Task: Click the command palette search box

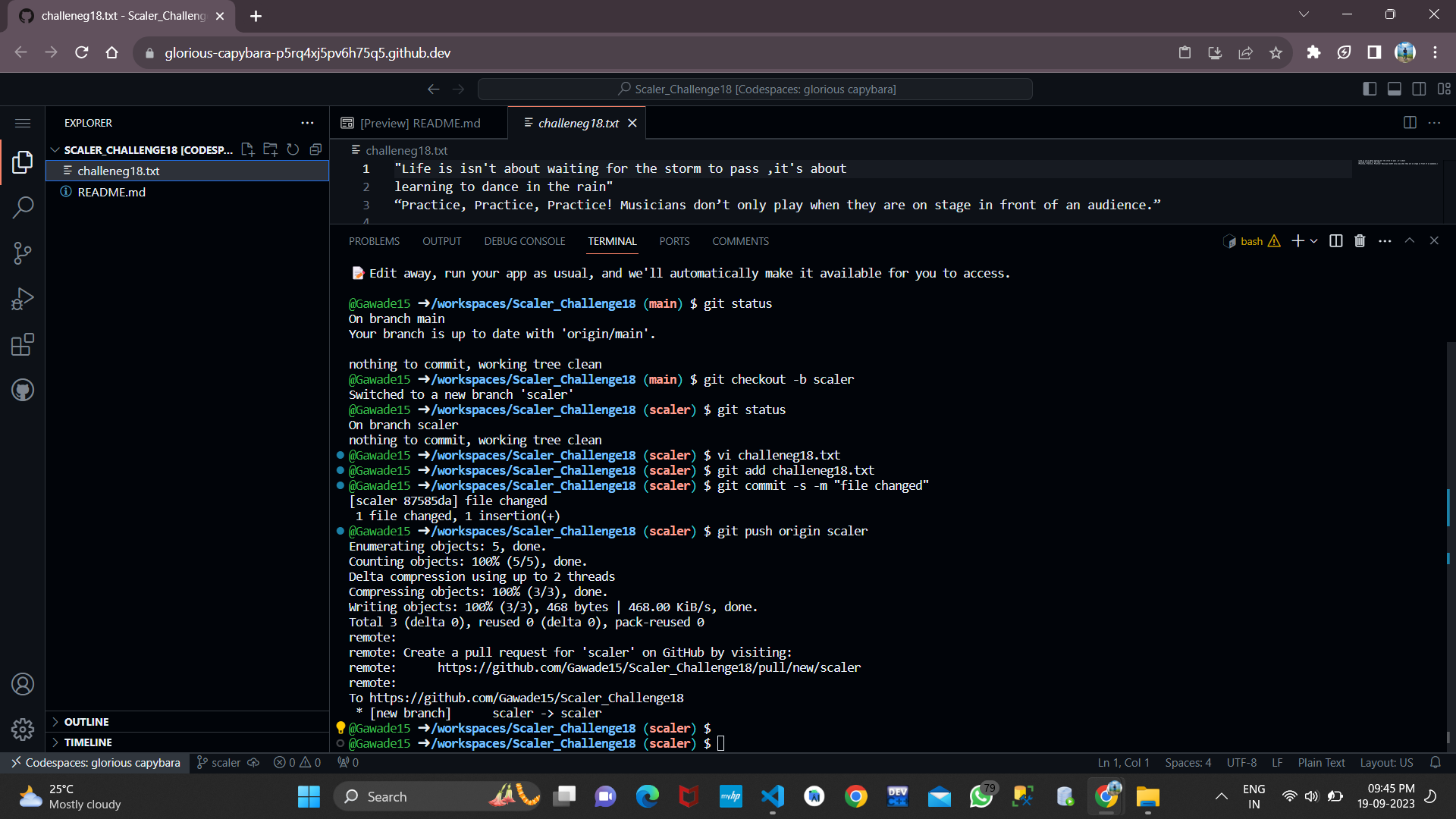Action: click(x=755, y=89)
